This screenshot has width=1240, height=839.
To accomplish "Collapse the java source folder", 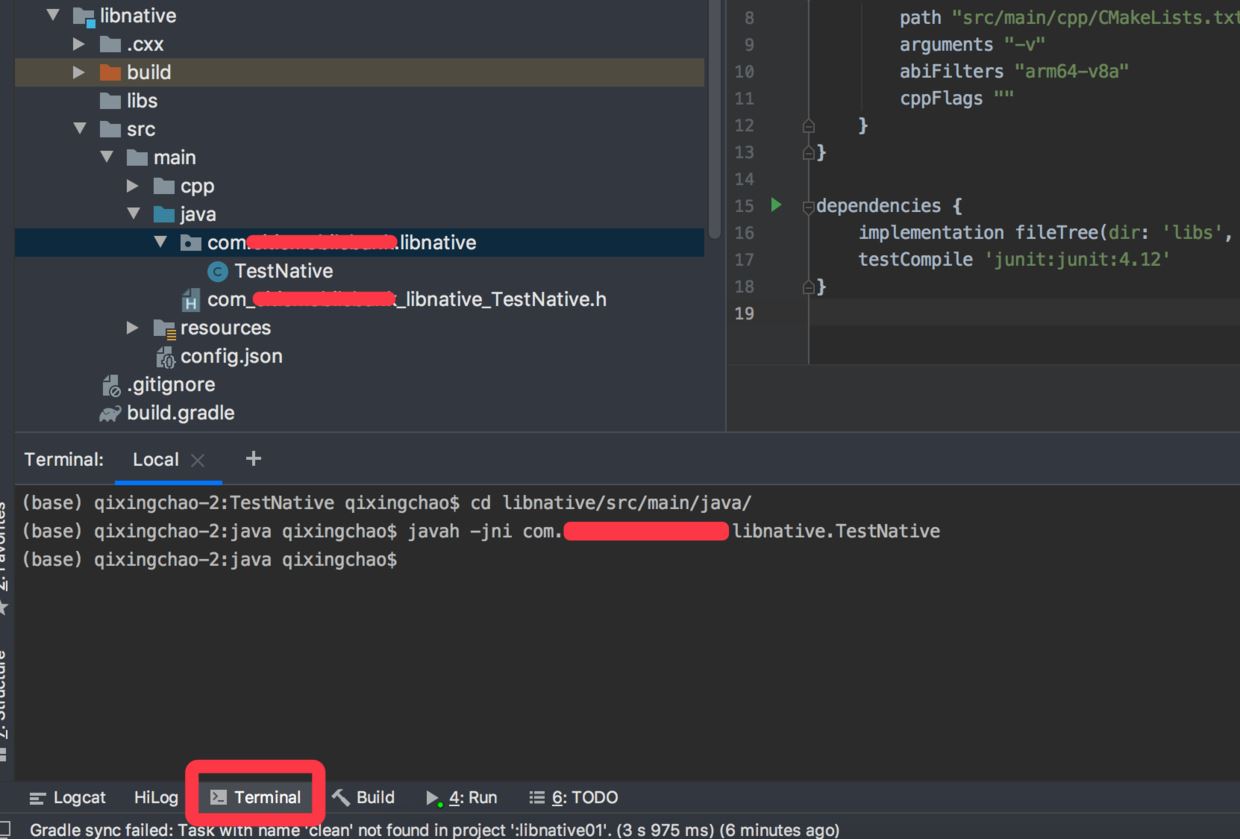I will point(133,214).
